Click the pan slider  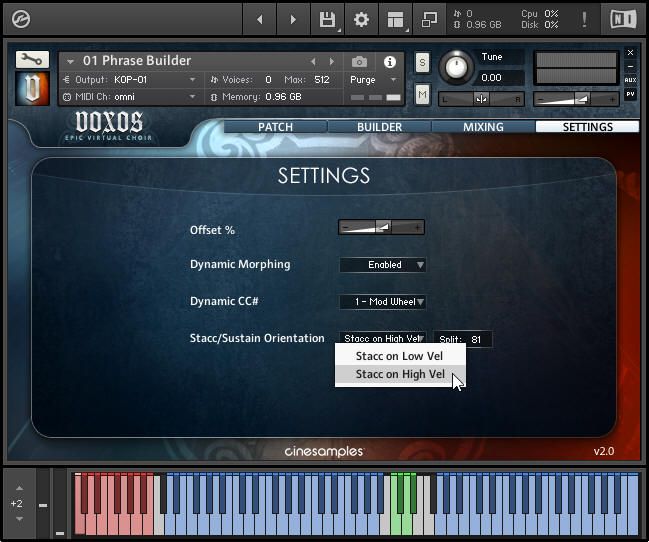click(x=481, y=99)
